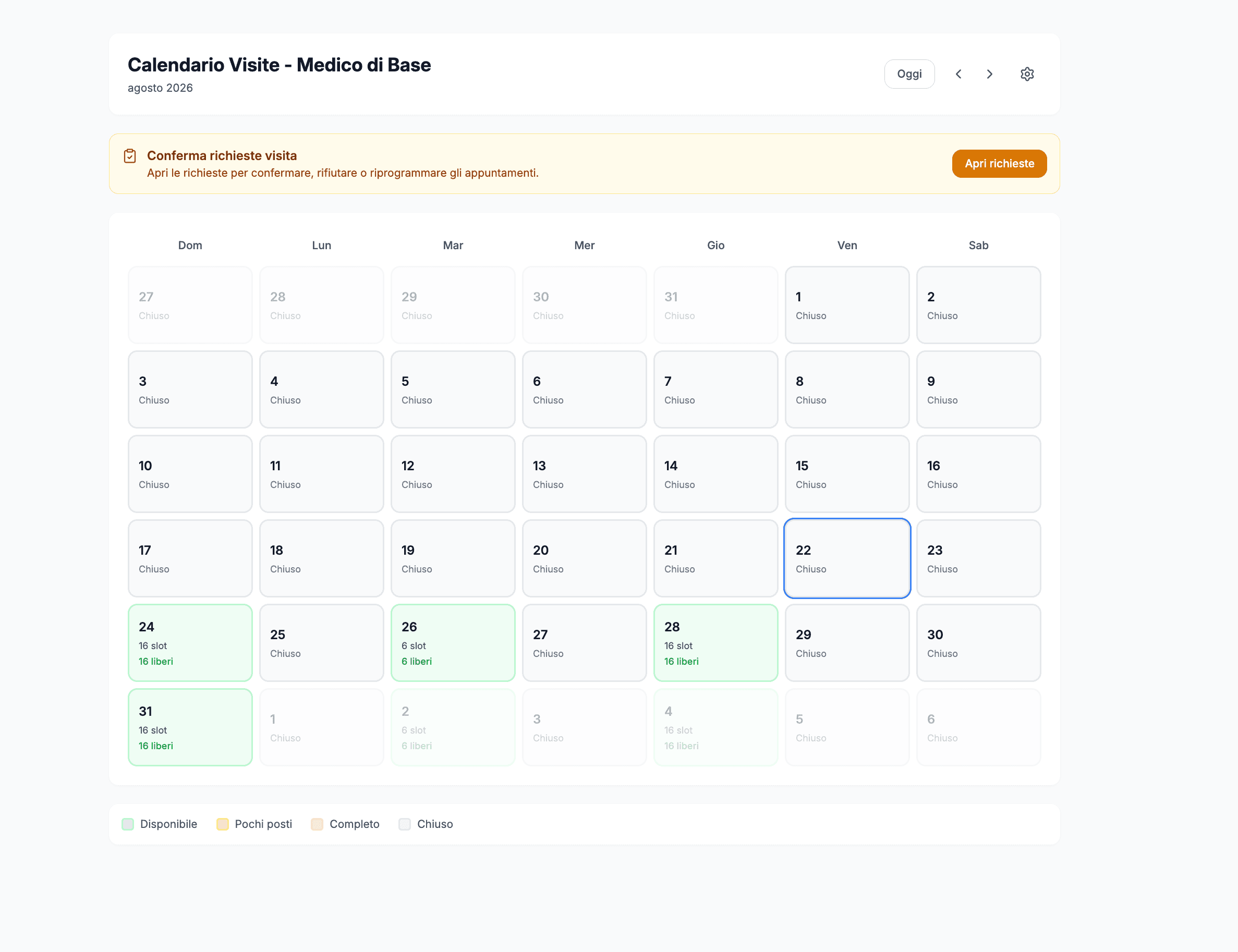Screen dimensions: 1238x952
Task: Select closed day 18
Action: tap(321, 558)
